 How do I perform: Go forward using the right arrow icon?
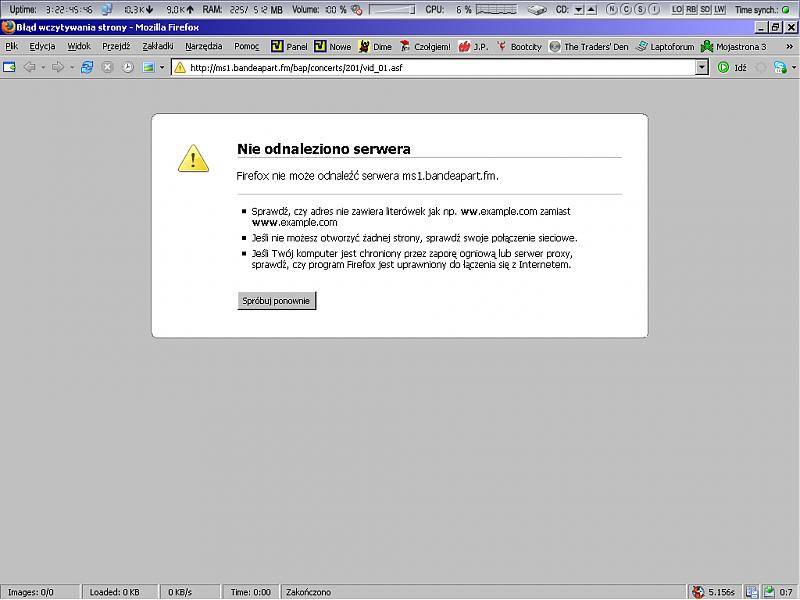tap(58, 67)
